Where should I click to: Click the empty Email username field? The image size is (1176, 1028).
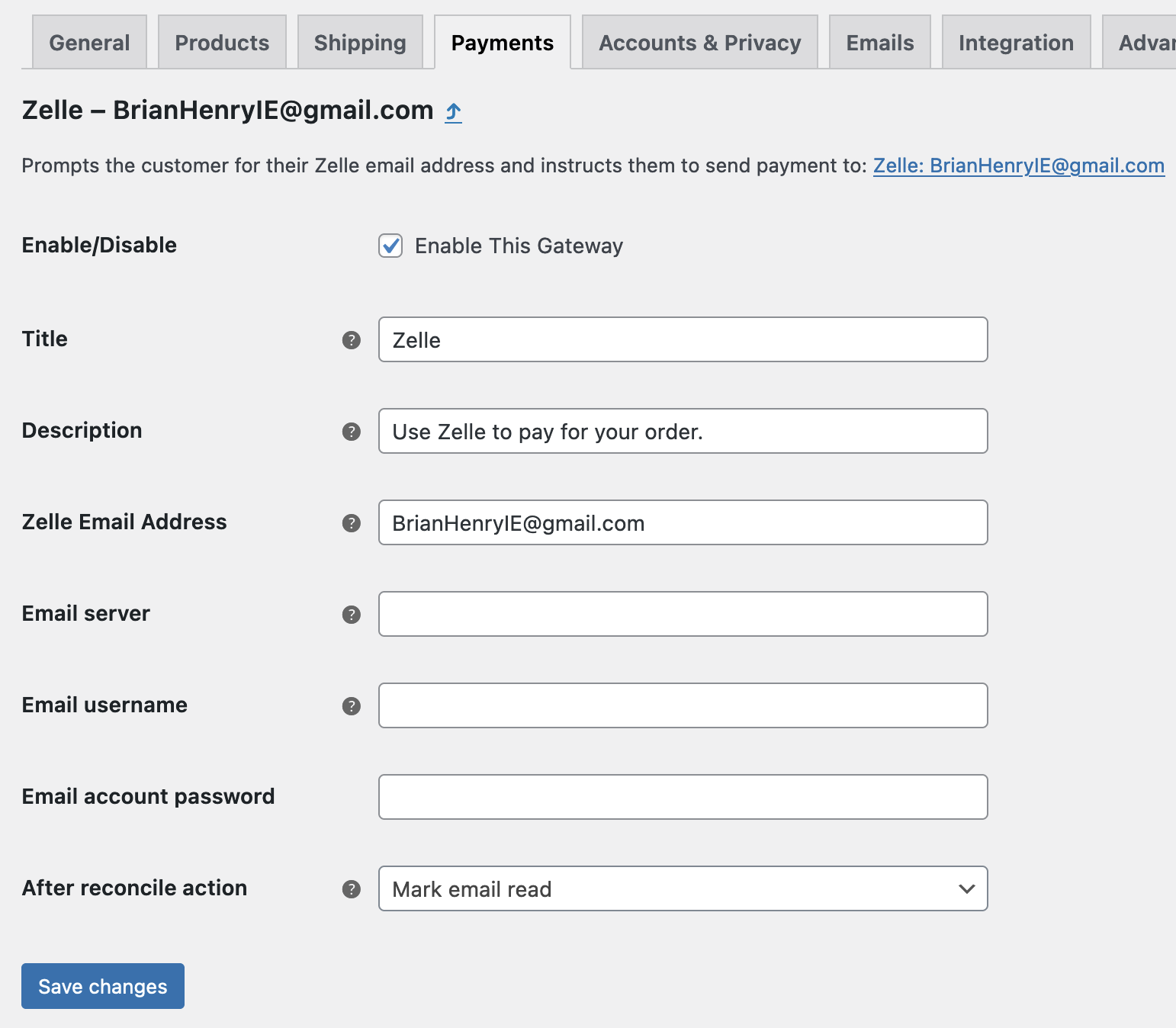coord(683,705)
